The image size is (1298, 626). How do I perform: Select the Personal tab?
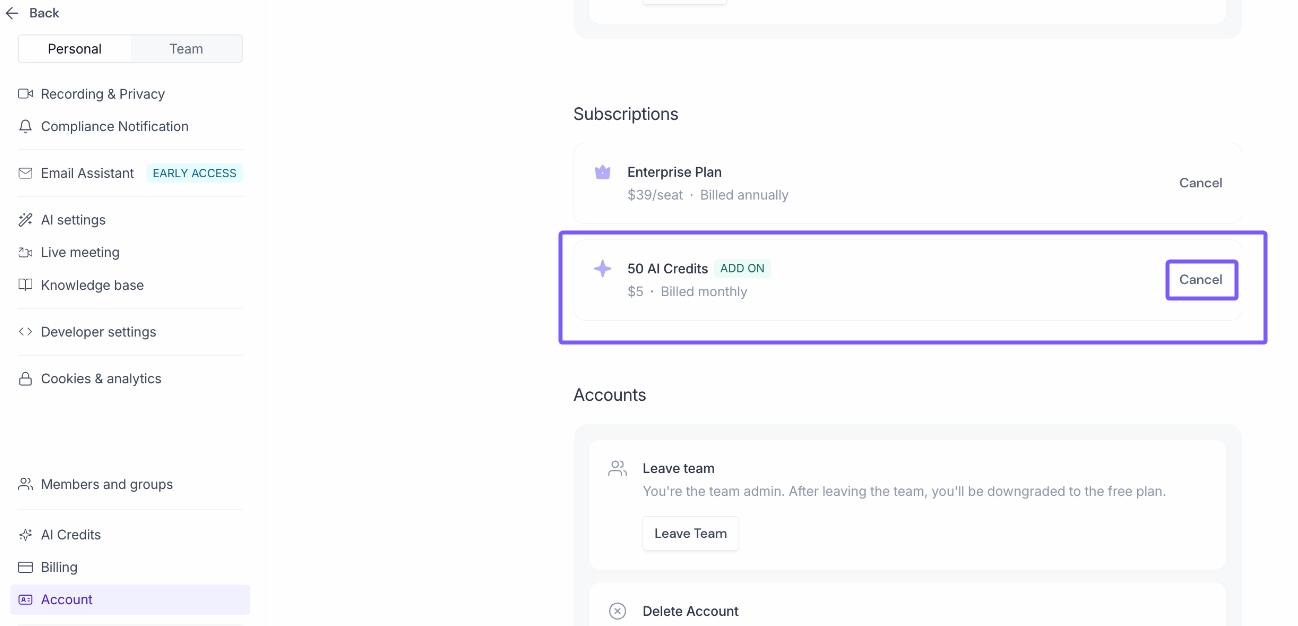[75, 49]
